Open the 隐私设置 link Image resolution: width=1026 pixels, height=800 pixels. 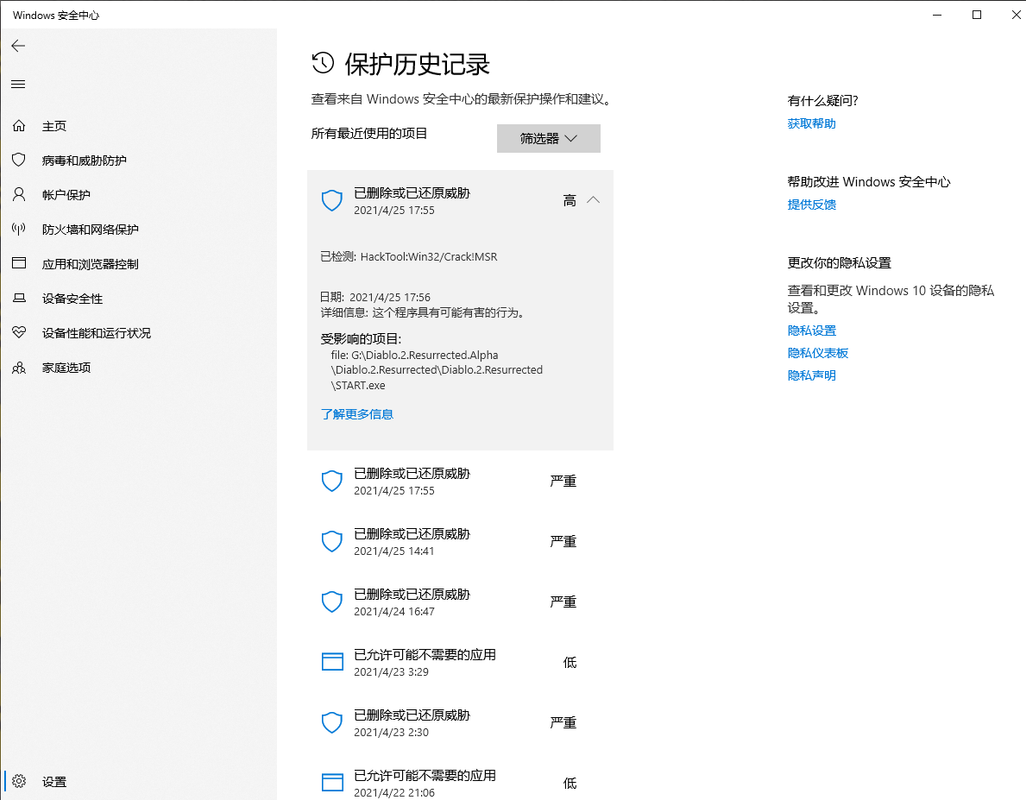(x=811, y=331)
